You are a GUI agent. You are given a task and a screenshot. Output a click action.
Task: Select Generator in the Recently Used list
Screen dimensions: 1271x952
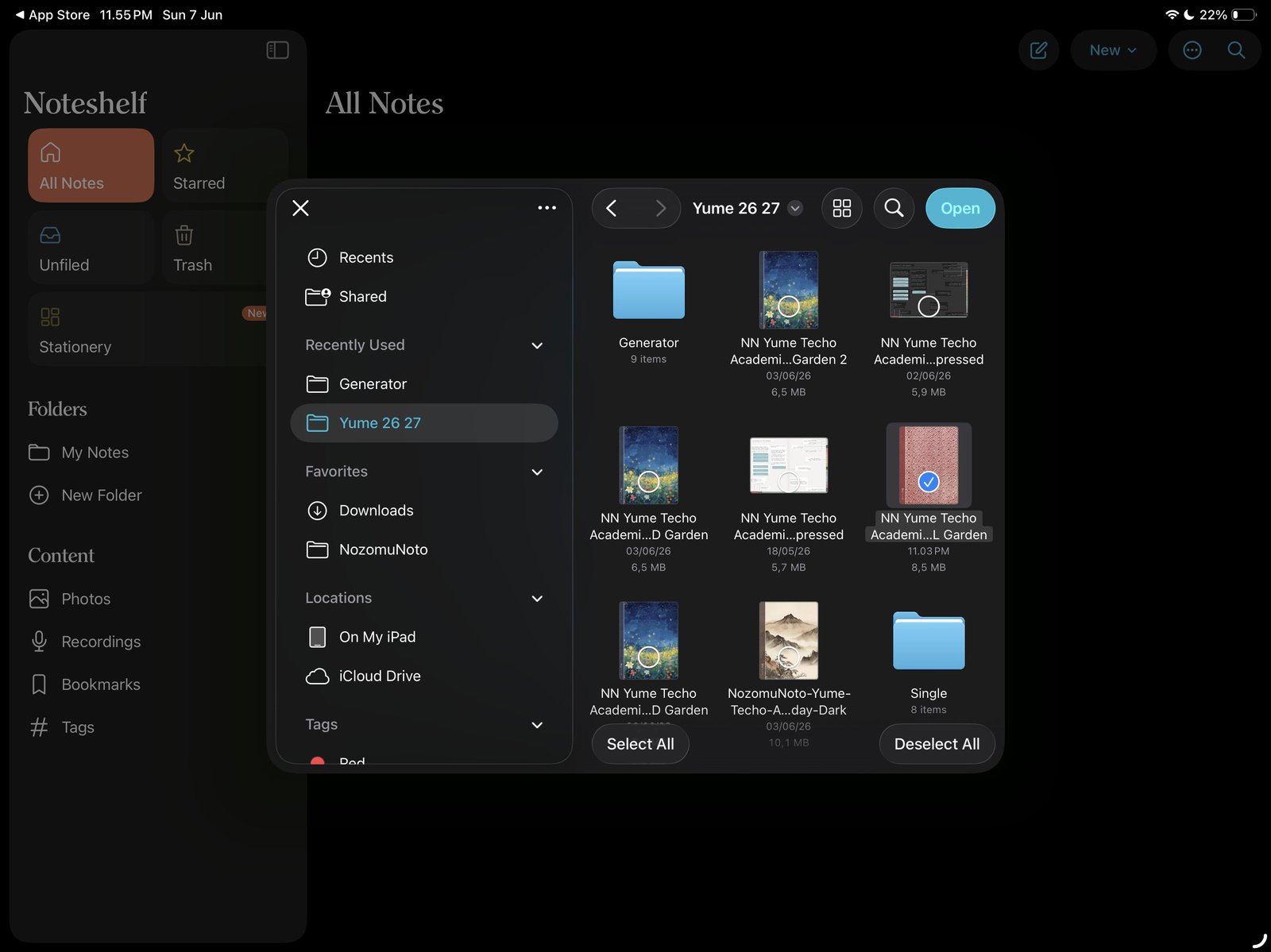(x=424, y=383)
